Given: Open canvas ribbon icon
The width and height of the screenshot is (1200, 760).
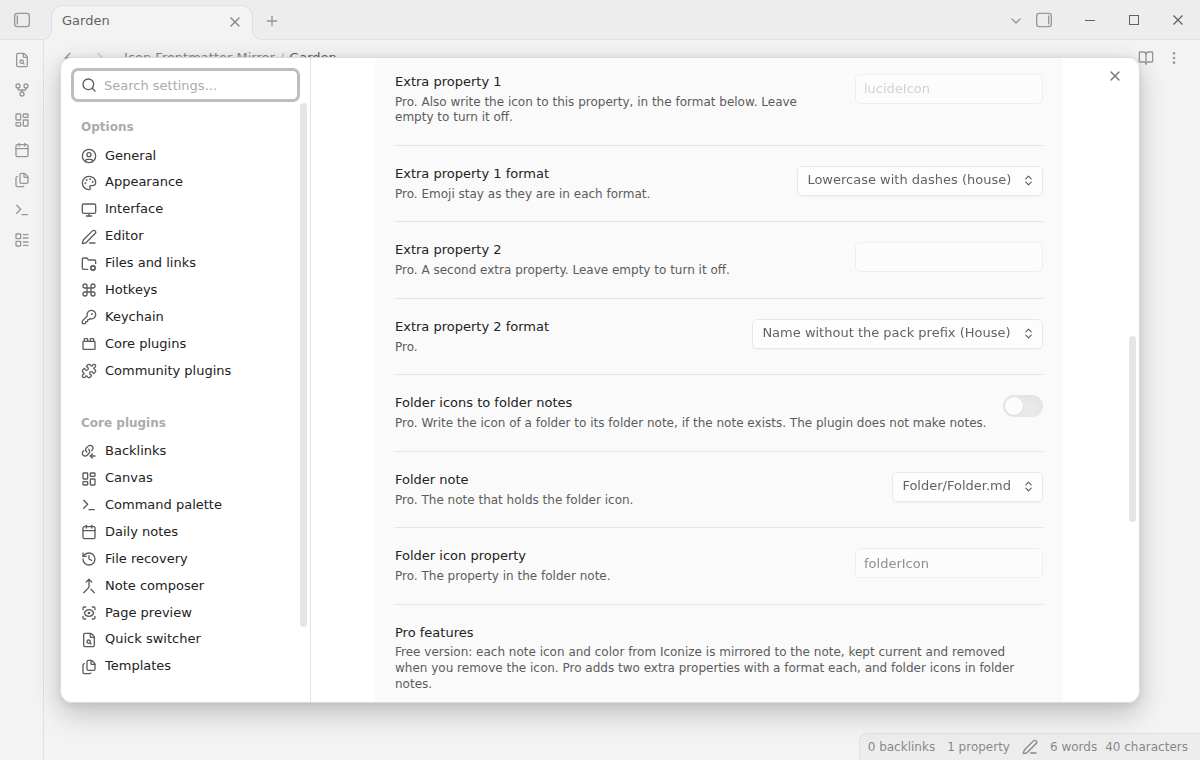Looking at the screenshot, I should coord(22,120).
